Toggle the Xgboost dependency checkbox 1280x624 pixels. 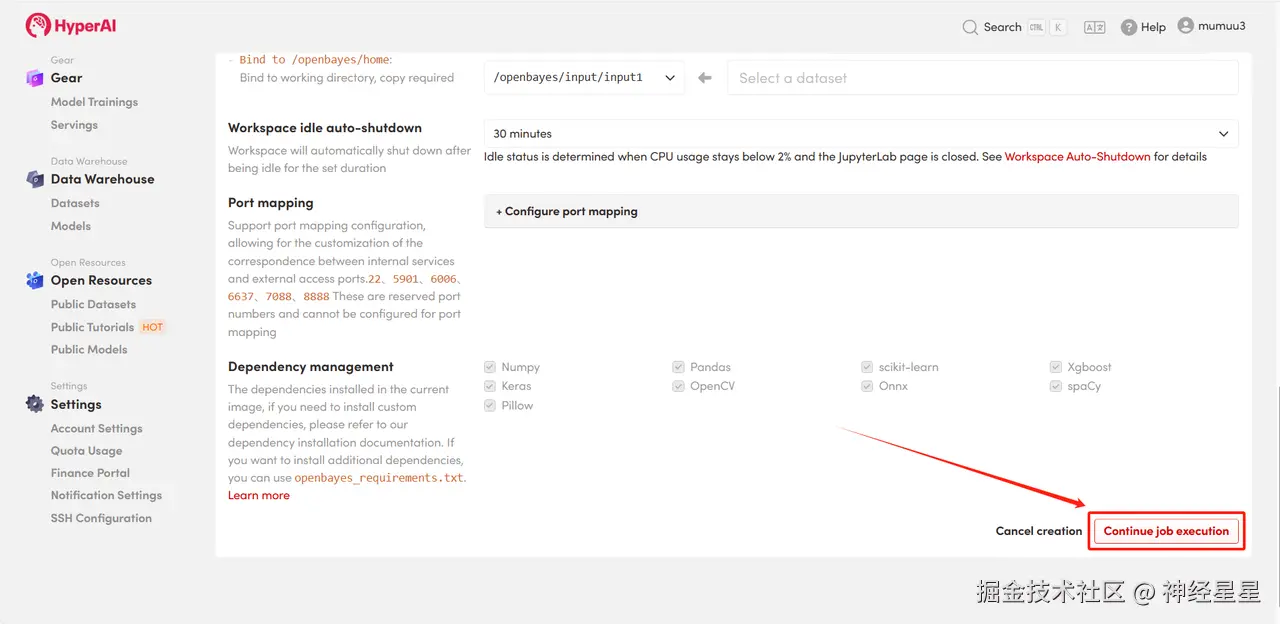point(1057,367)
